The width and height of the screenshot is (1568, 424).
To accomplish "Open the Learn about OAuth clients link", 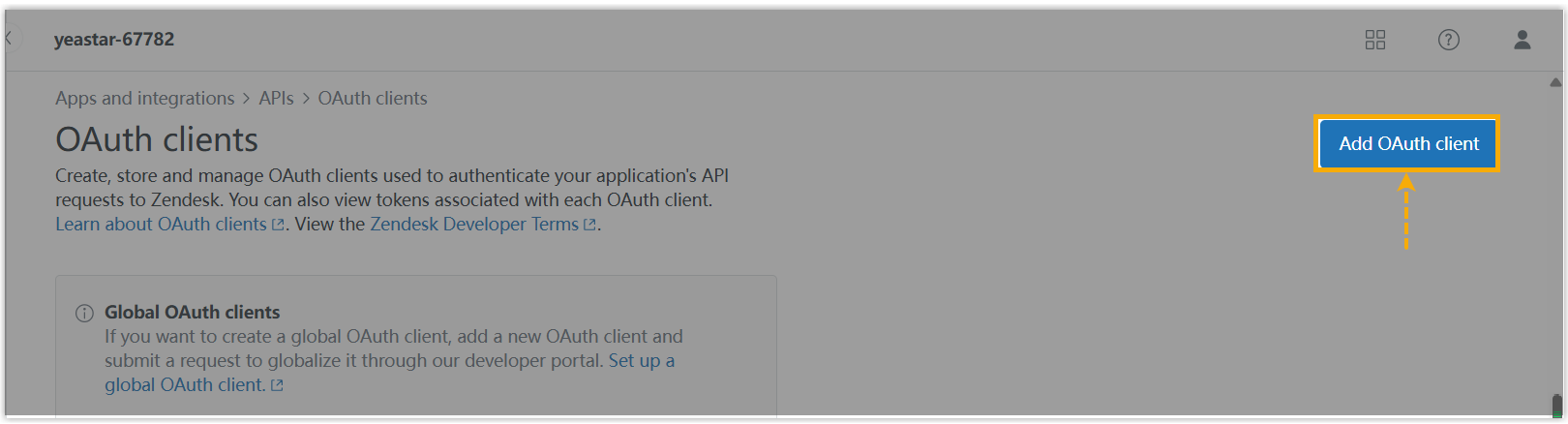I will point(161,224).
